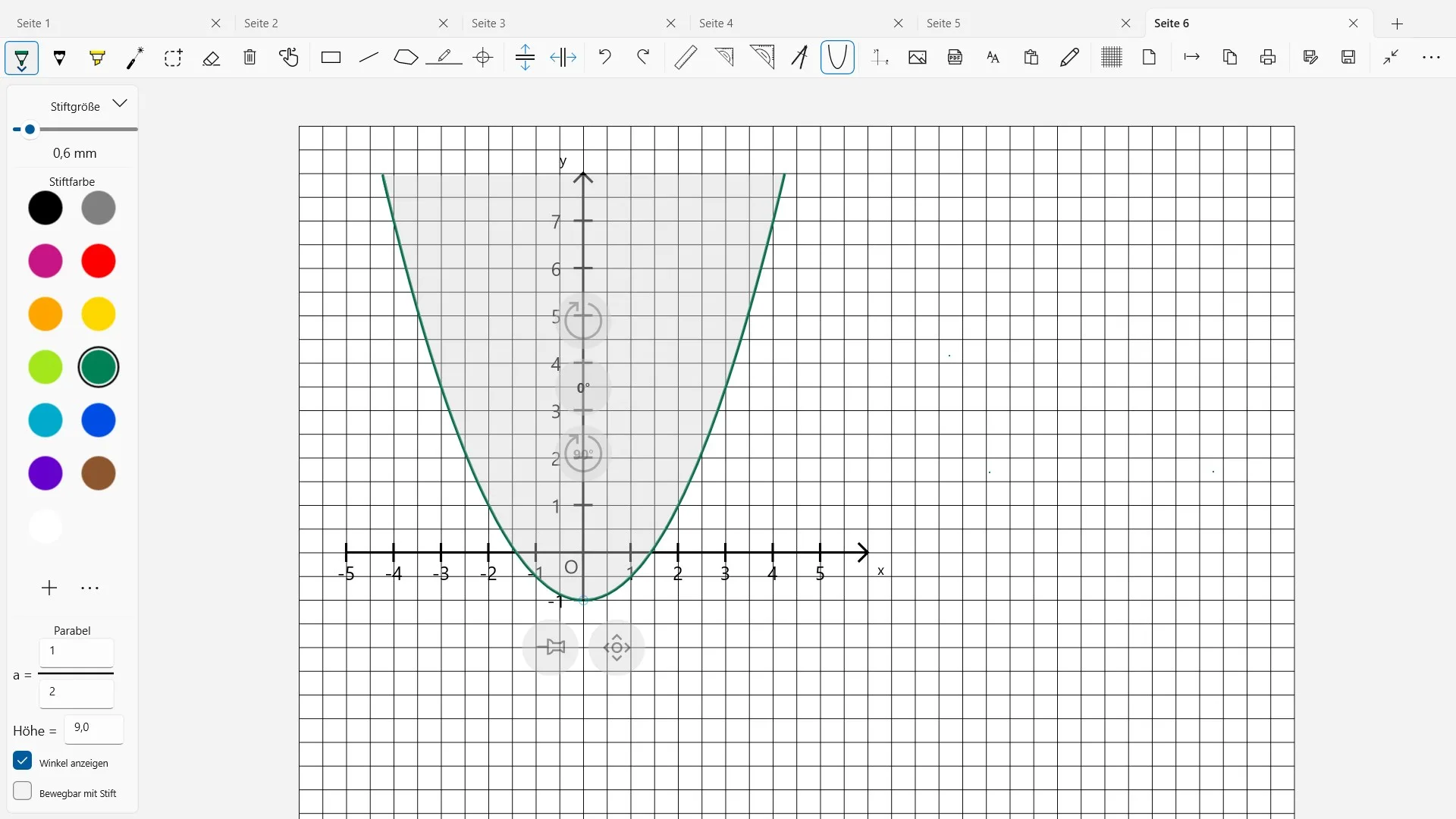The height and width of the screenshot is (819, 1456).
Task: Edit the parabola denominator field
Action: pyautogui.click(x=77, y=693)
